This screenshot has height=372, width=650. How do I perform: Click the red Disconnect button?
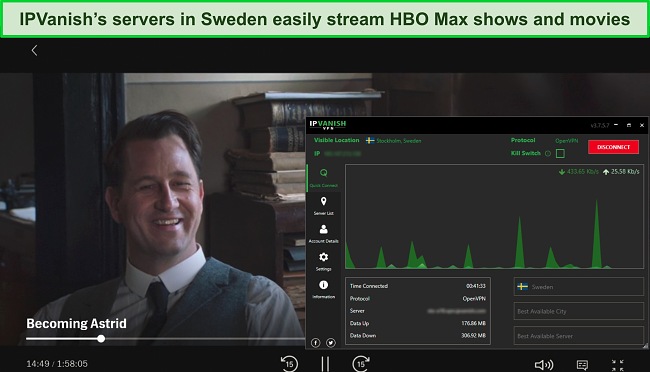[613, 147]
